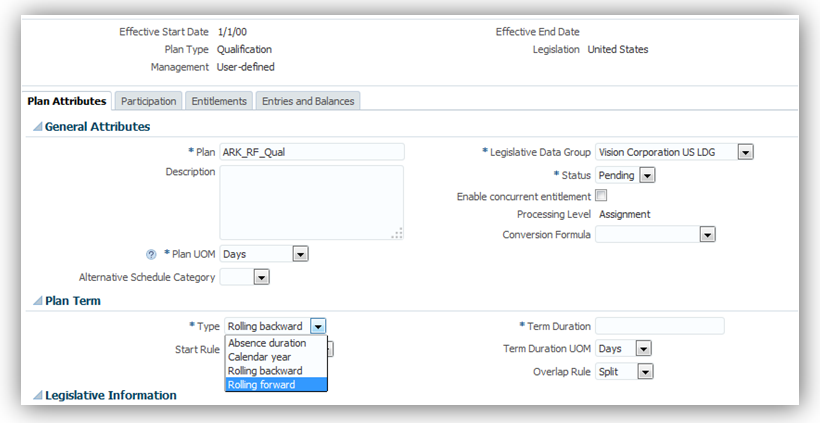Enable concurrent entitlement checkbox
820x423 pixels.
click(601, 196)
